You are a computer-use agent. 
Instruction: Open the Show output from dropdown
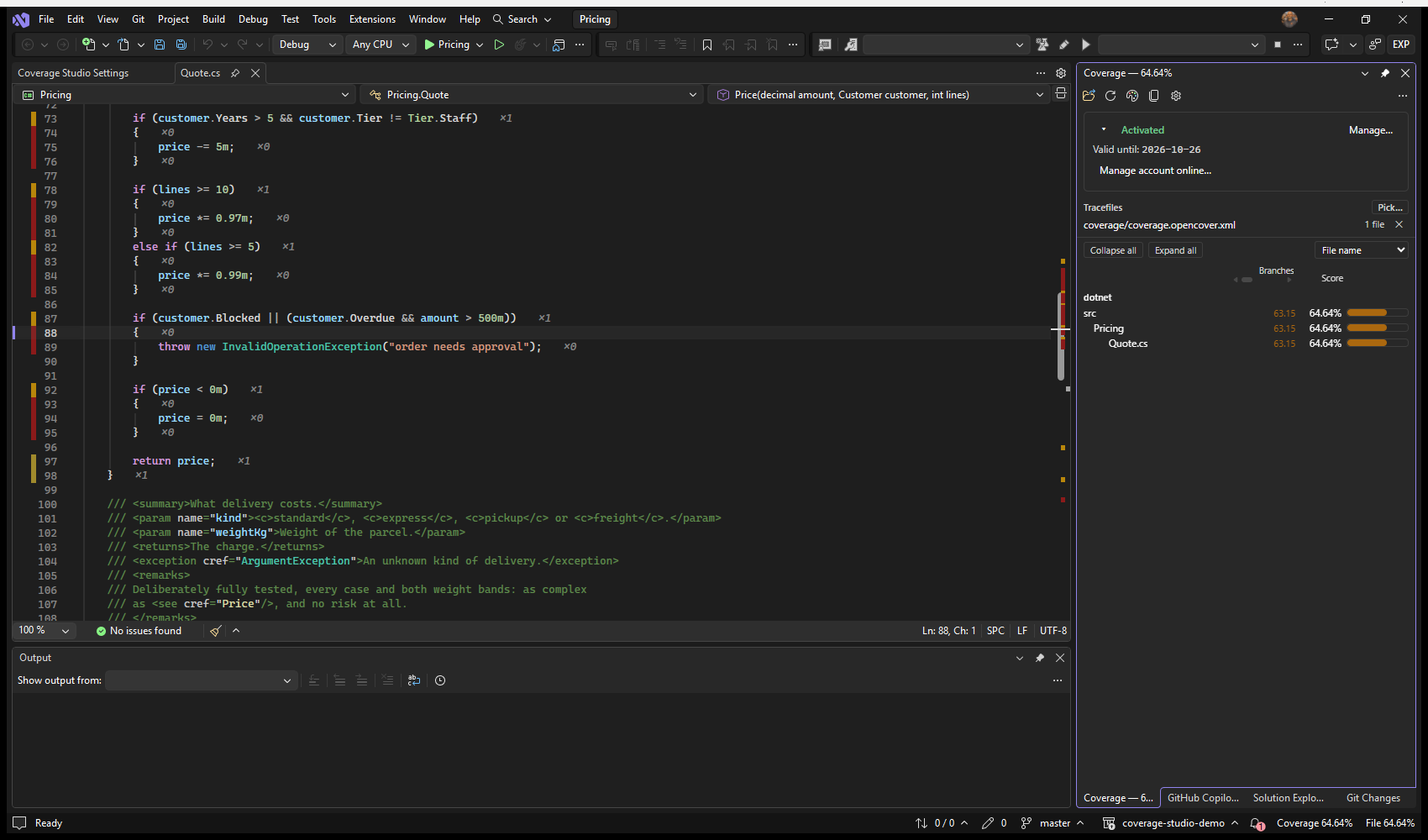[201, 680]
